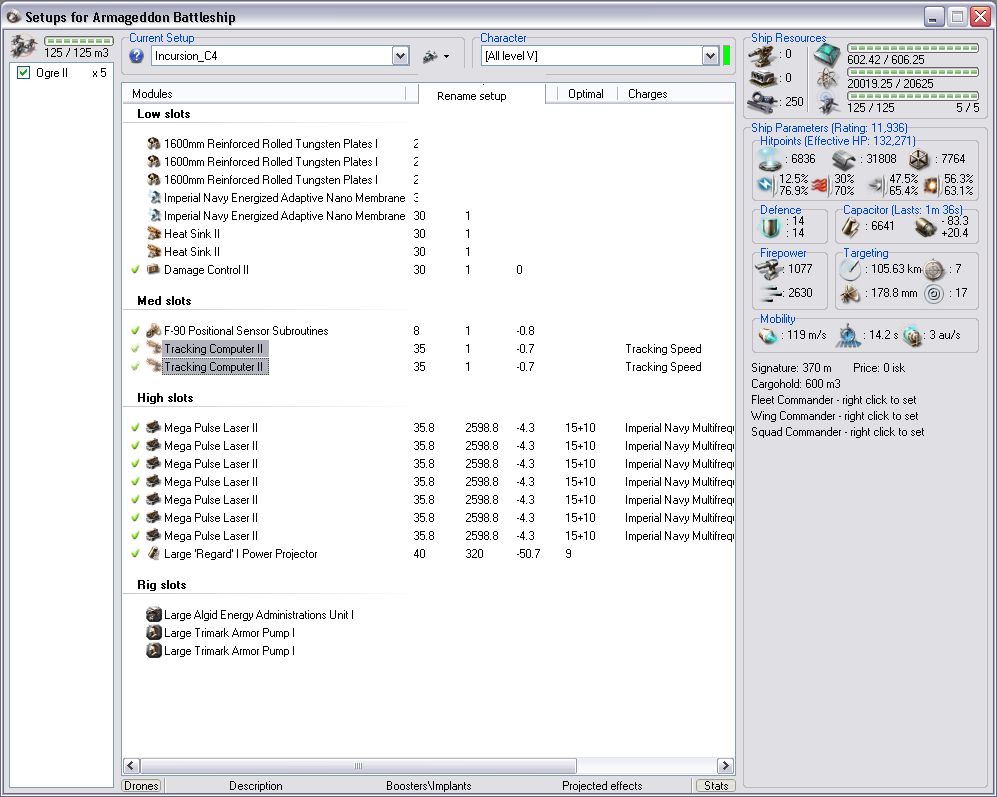997x797 pixels.
Task: Toggle the last Mega Pulse Laser II checkmark
Action: [135, 536]
